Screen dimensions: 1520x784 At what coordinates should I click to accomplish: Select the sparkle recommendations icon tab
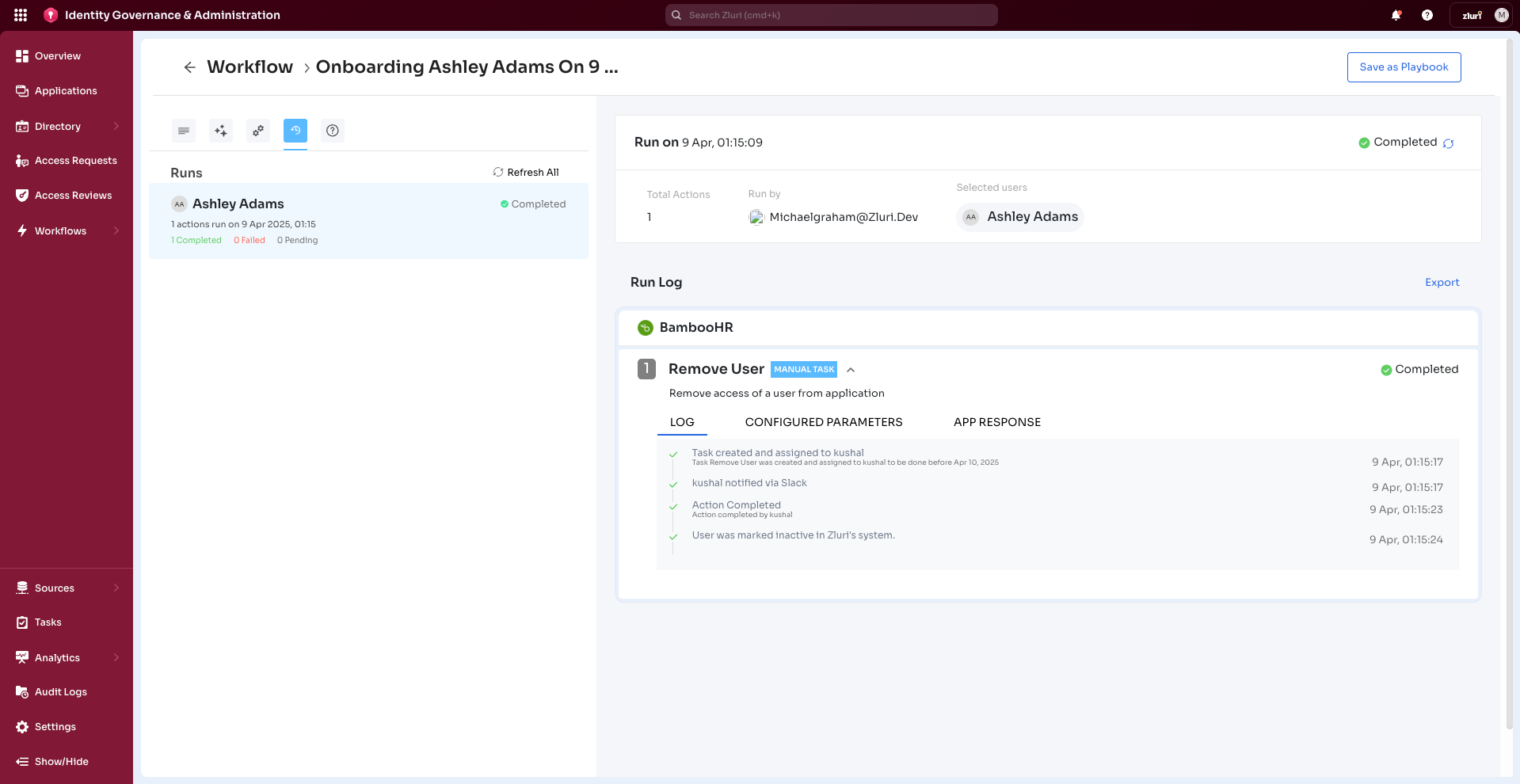click(x=221, y=131)
